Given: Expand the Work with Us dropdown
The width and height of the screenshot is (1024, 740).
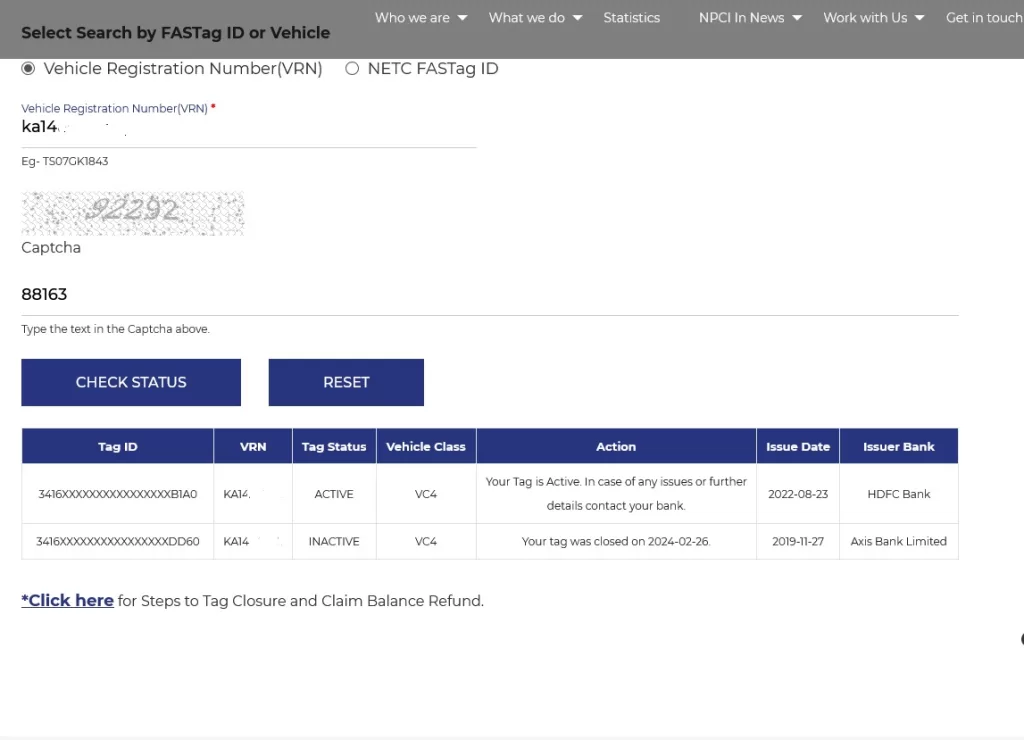Looking at the screenshot, I should pos(865,17).
